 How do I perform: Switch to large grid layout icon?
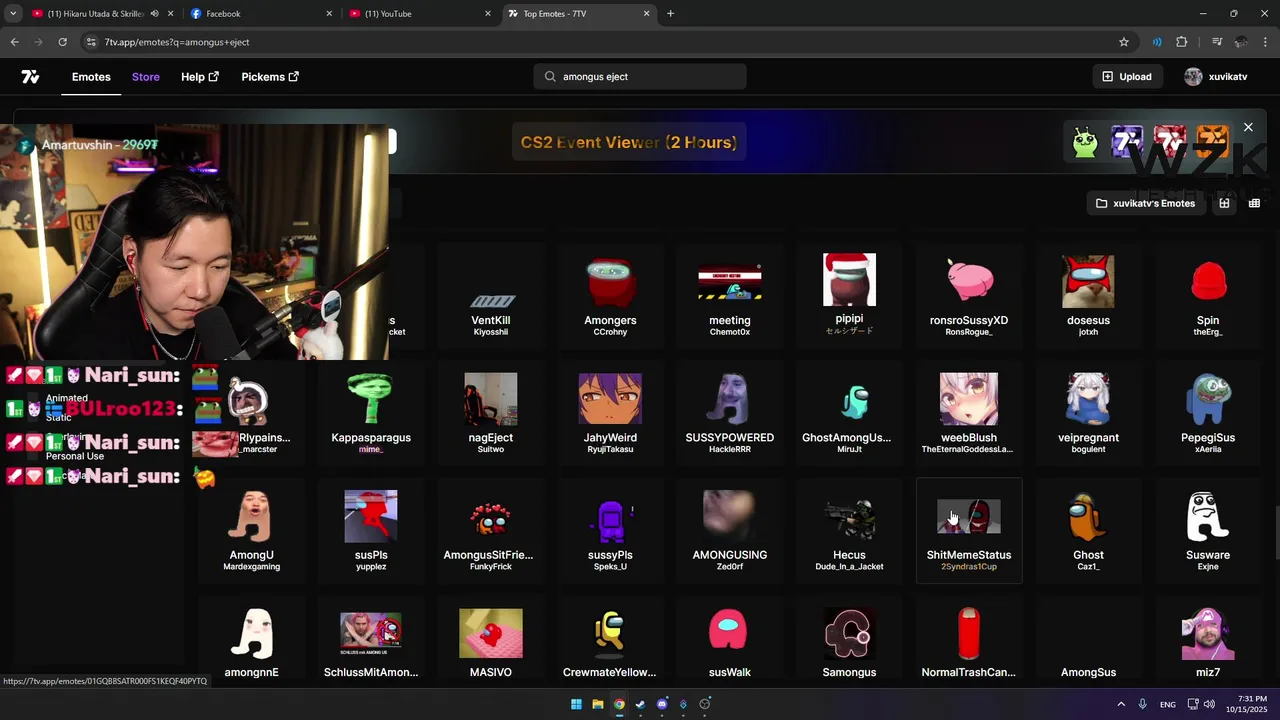(x=1224, y=203)
